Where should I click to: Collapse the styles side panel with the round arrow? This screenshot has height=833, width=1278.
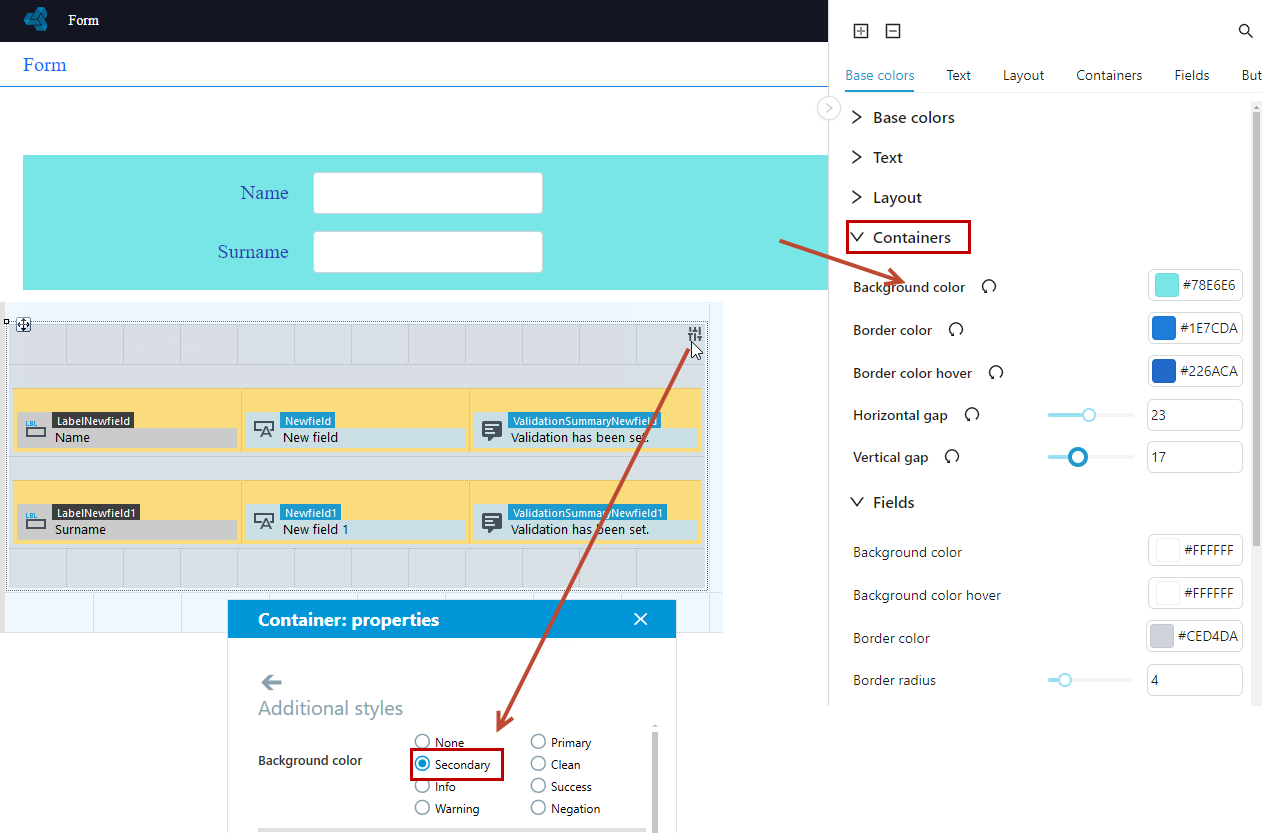point(829,108)
